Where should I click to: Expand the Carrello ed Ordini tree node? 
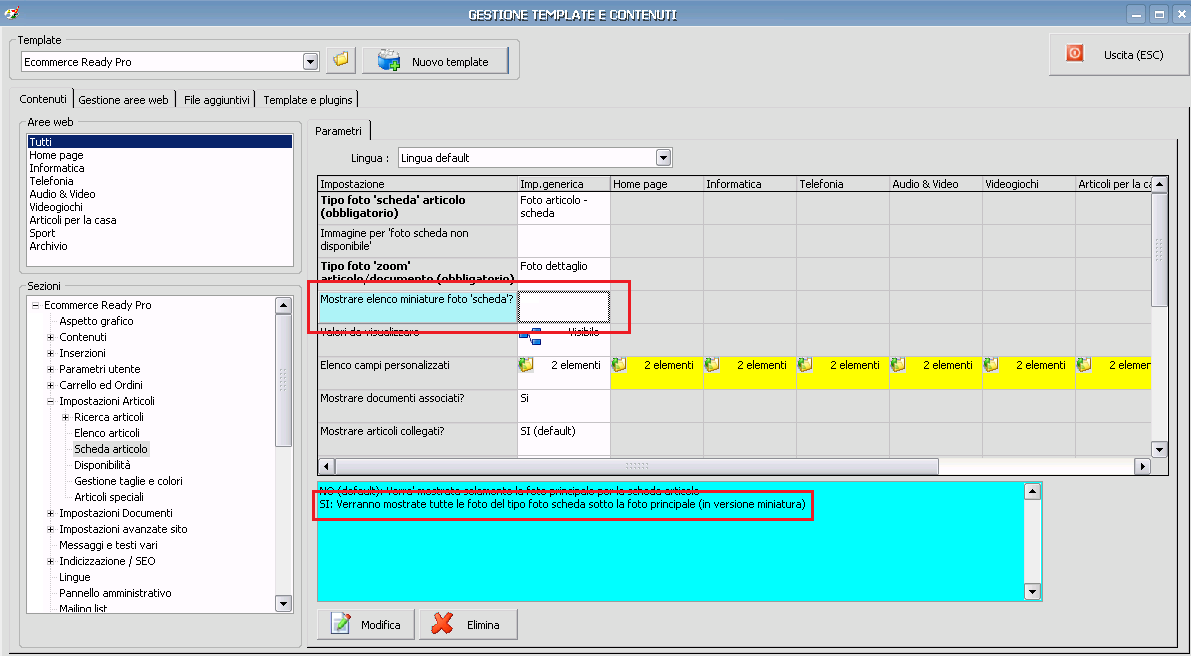(51, 385)
